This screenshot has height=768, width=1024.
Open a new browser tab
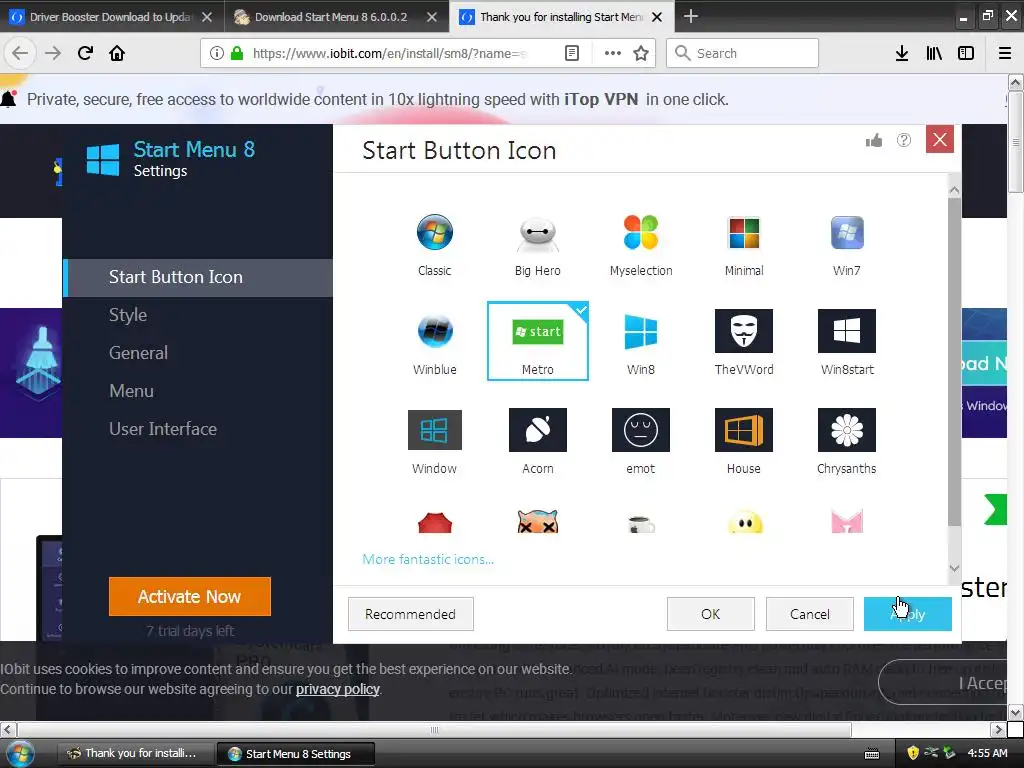click(x=690, y=16)
